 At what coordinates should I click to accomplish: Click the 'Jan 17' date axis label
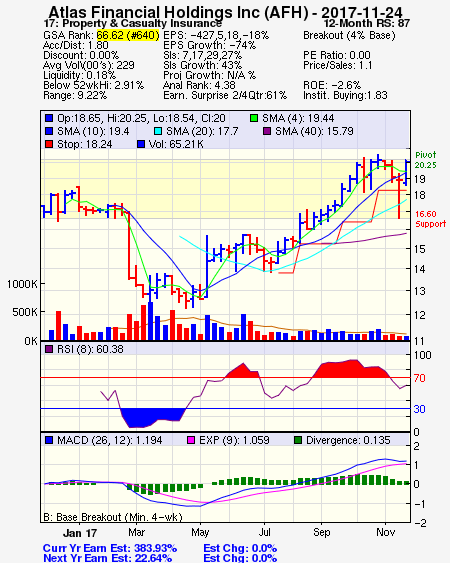click(80, 533)
